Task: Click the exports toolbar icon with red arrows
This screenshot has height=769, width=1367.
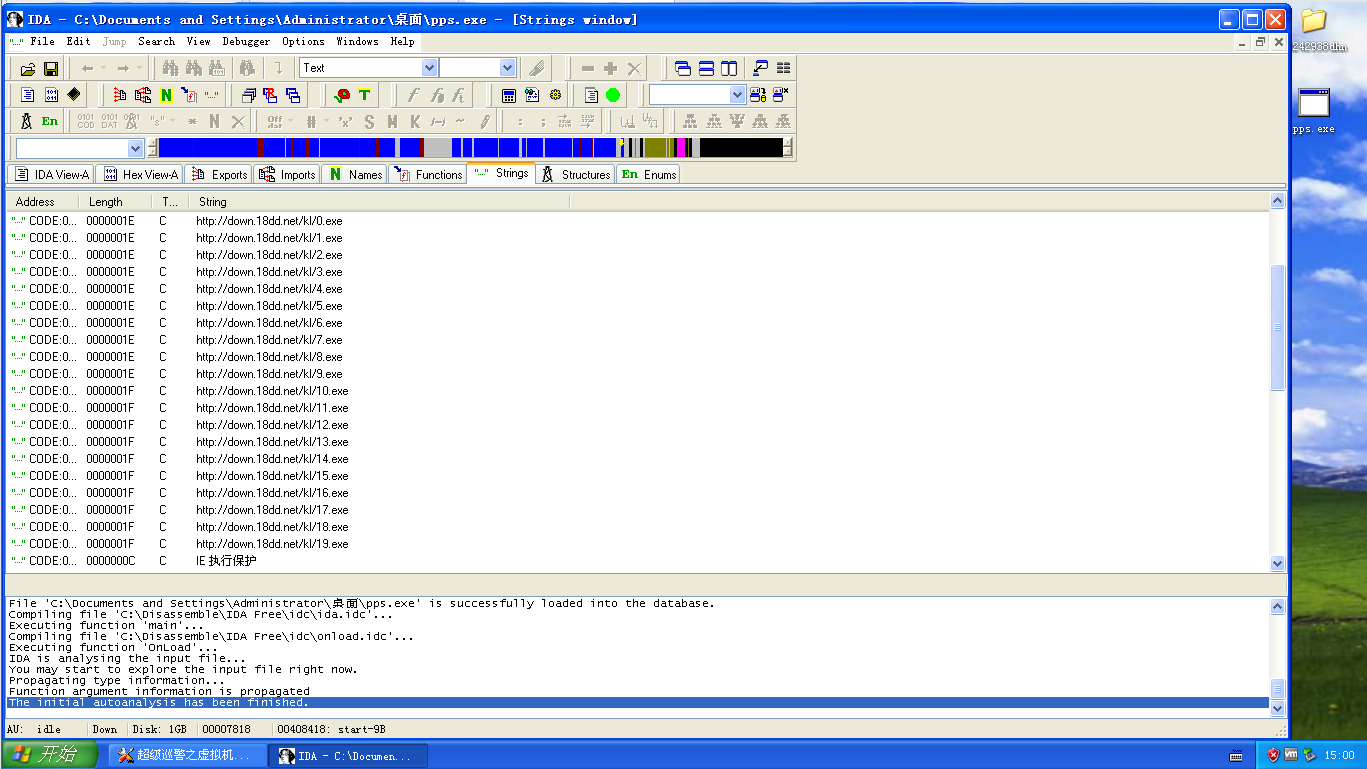Action: [120, 95]
